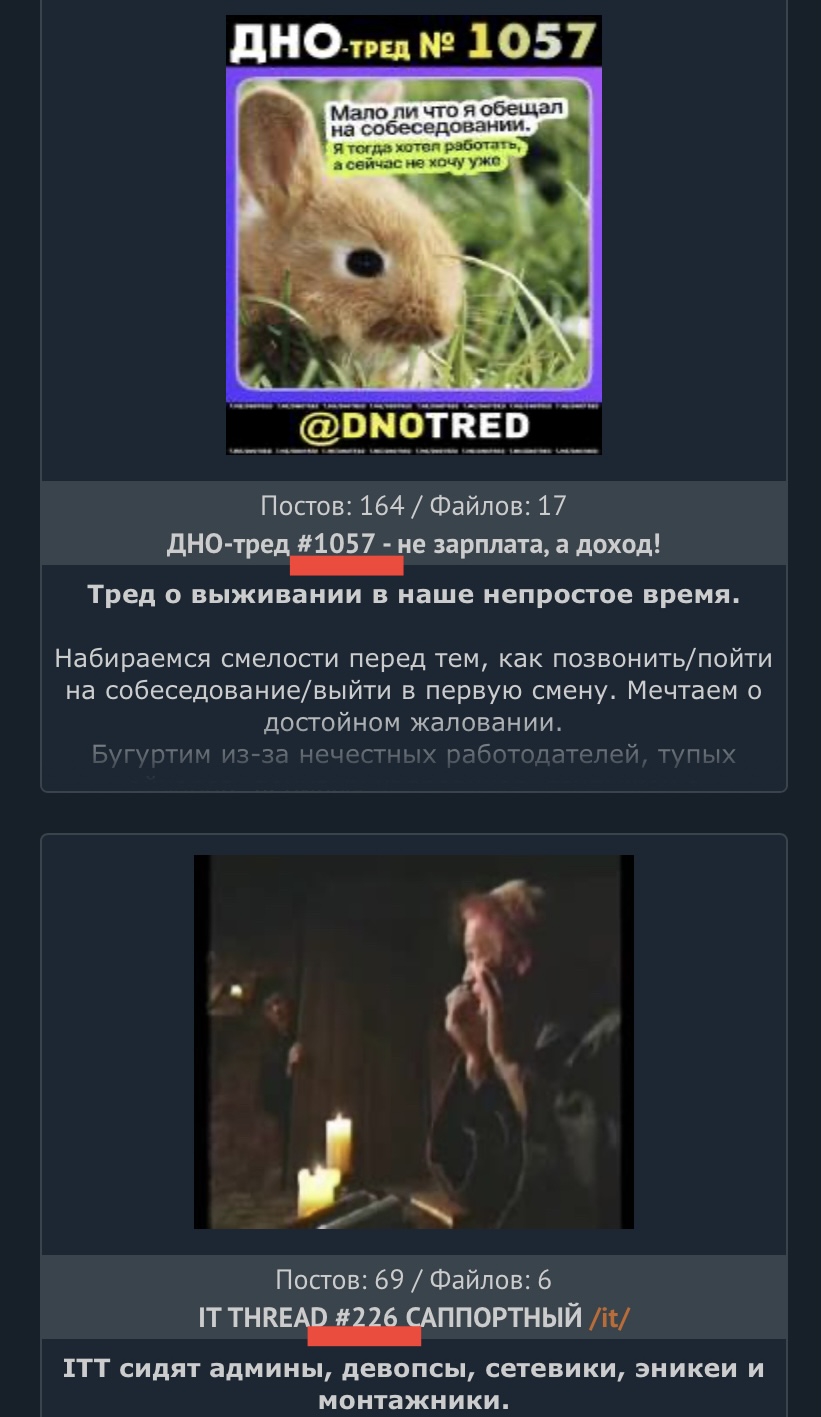Open the rabbit image of ДНО-тред
The image size is (821, 1417).
(x=413, y=235)
